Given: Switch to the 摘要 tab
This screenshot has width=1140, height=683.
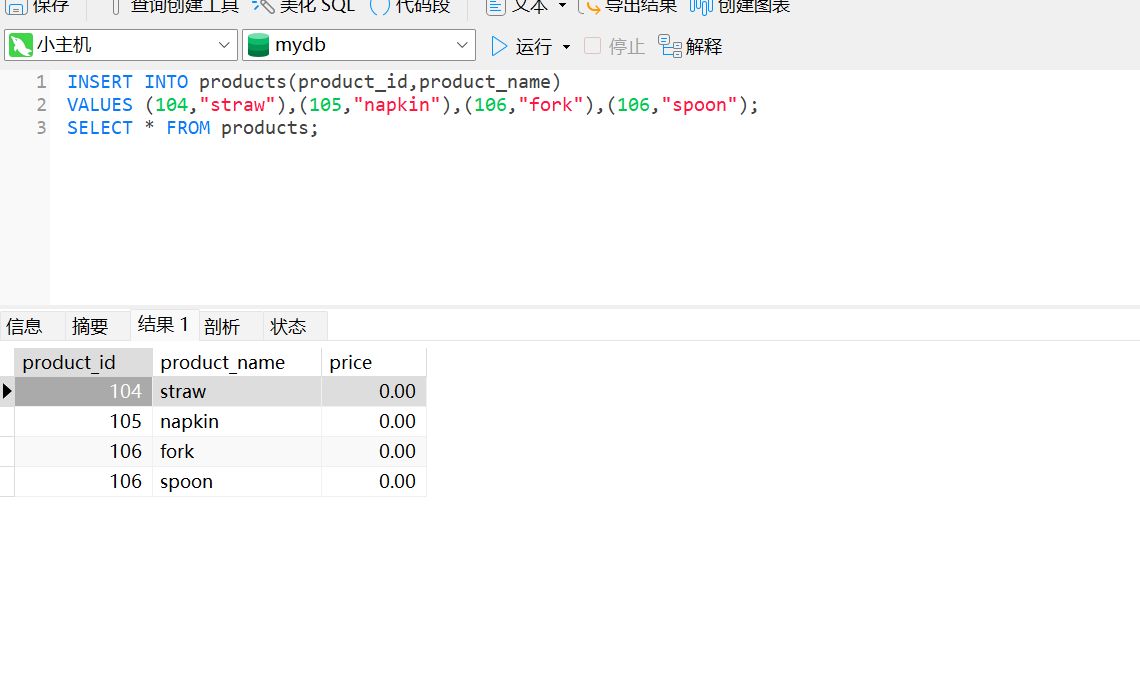Looking at the screenshot, I should pos(90,326).
